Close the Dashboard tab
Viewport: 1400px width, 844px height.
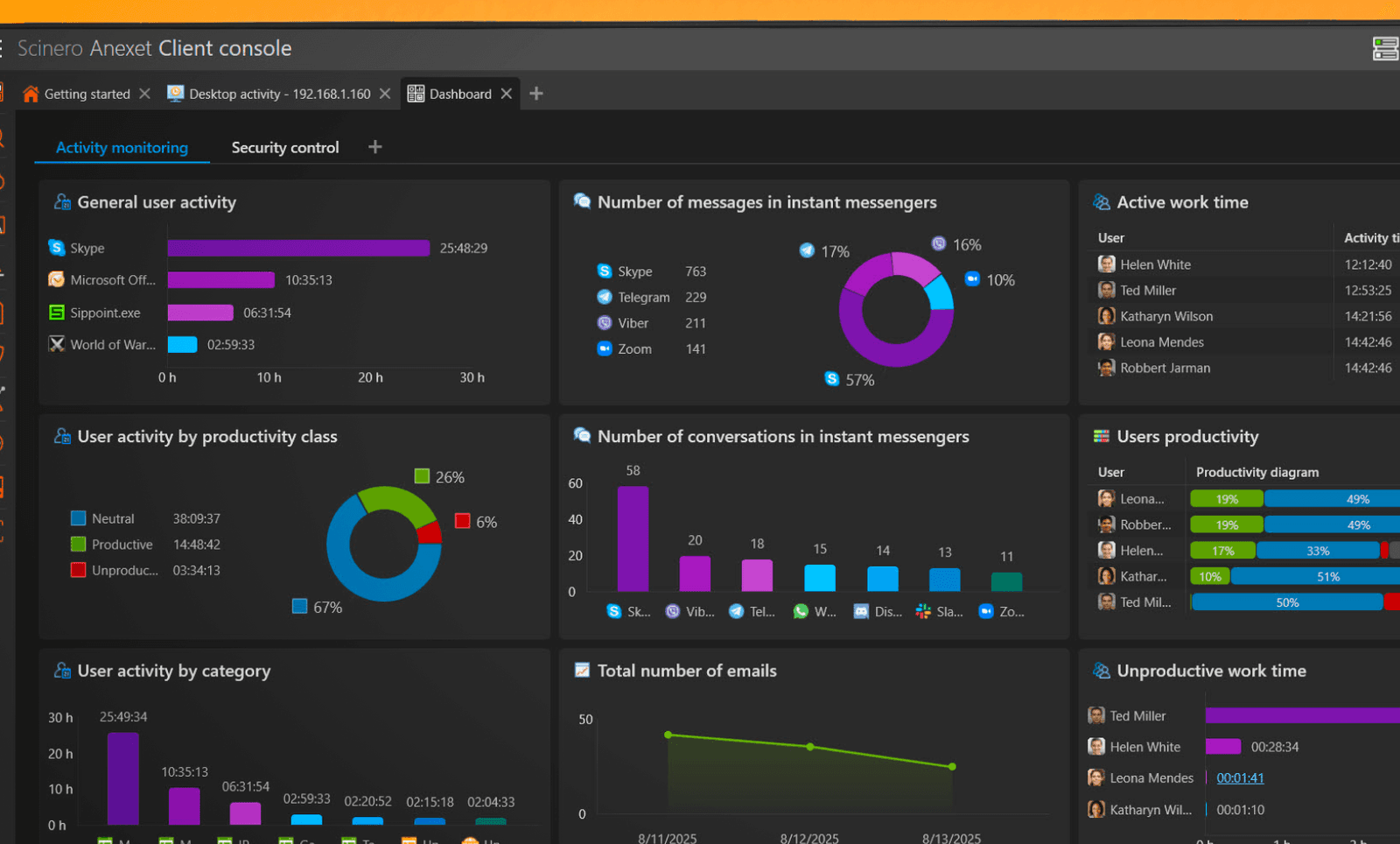pyautogui.click(x=506, y=94)
